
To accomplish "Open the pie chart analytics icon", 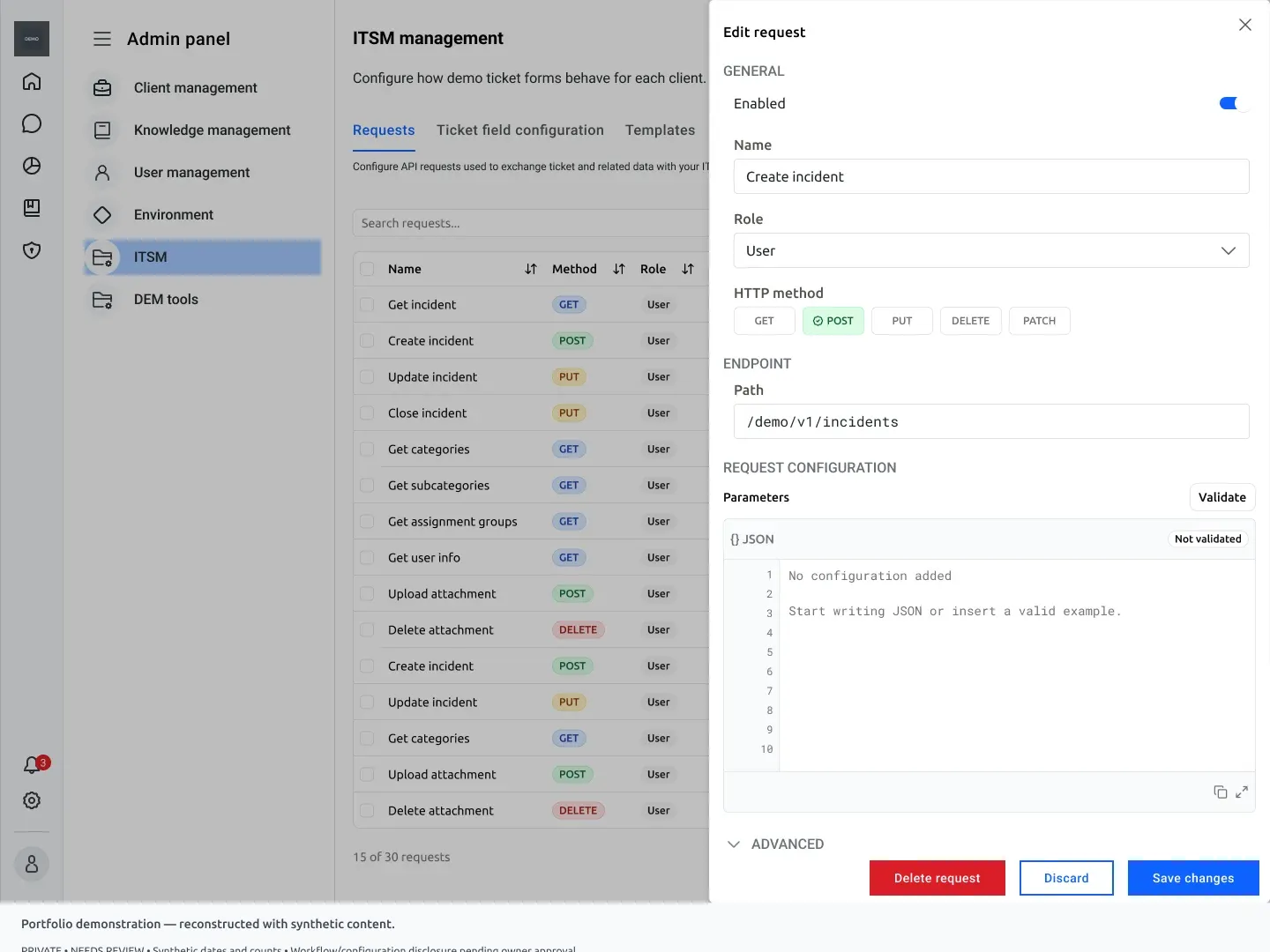I will pyautogui.click(x=32, y=166).
